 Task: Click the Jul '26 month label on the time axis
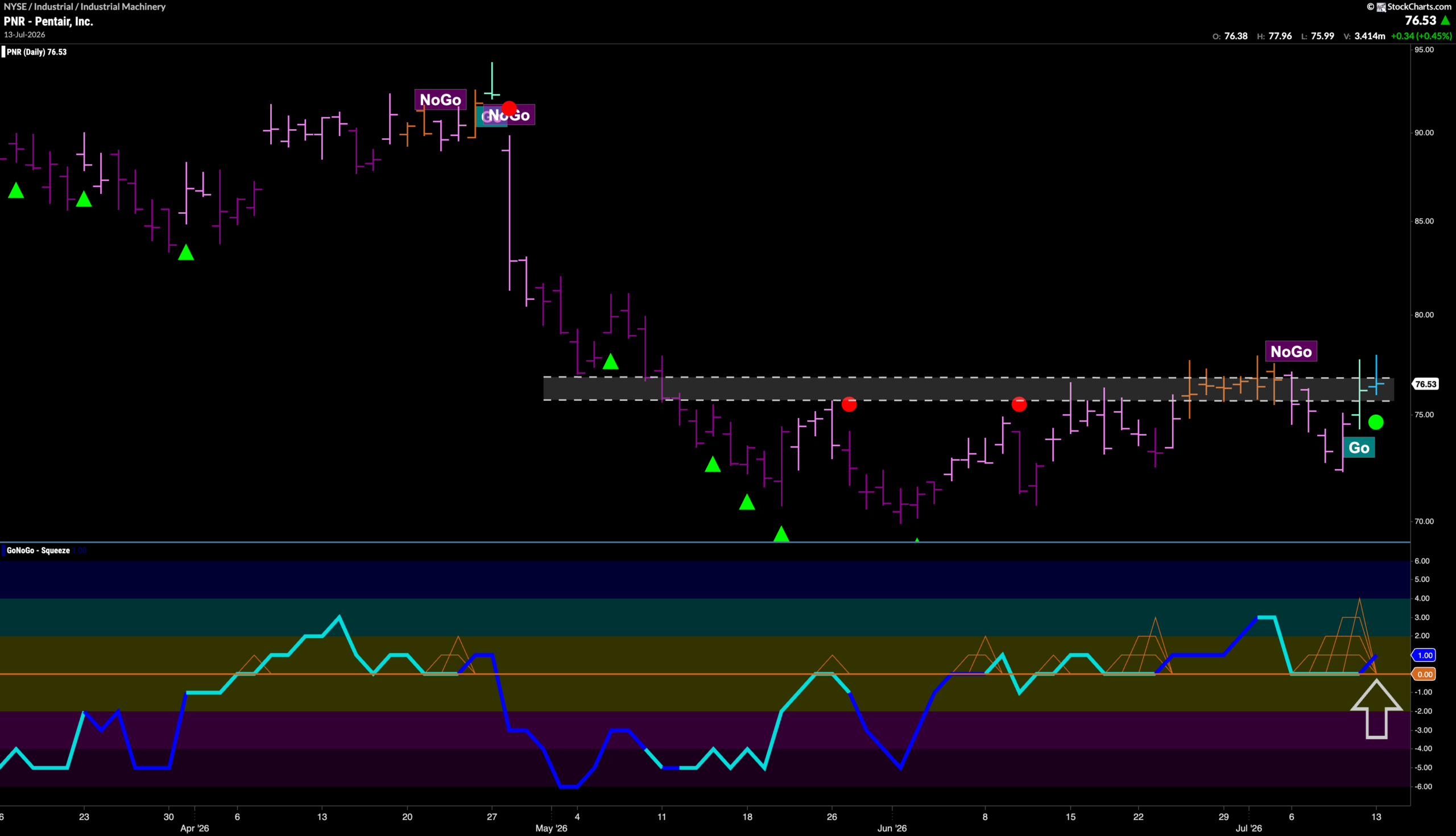click(x=1249, y=828)
